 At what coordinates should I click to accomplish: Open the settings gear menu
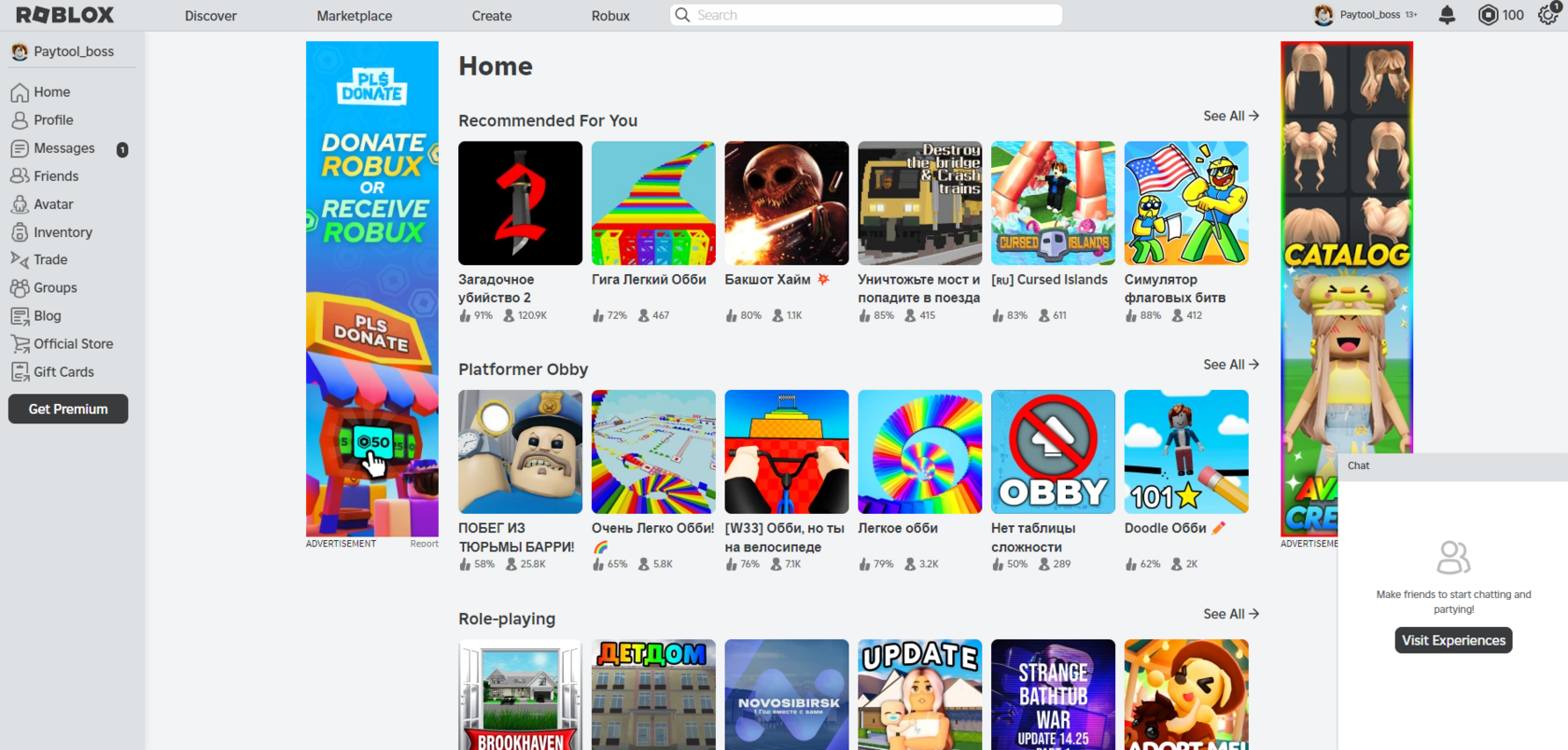click(1547, 15)
